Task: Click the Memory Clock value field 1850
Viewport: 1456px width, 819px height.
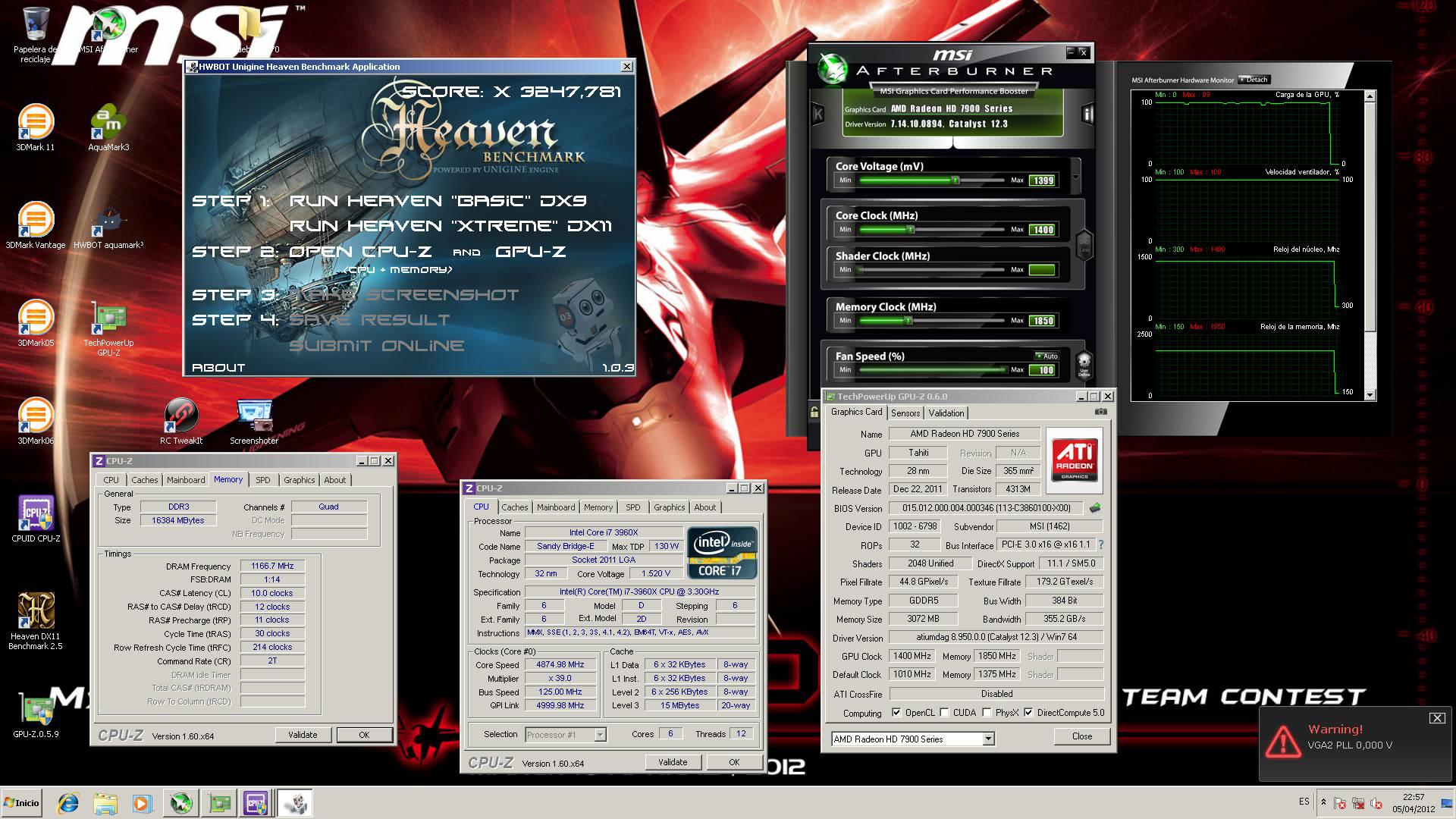Action: tap(1043, 321)
